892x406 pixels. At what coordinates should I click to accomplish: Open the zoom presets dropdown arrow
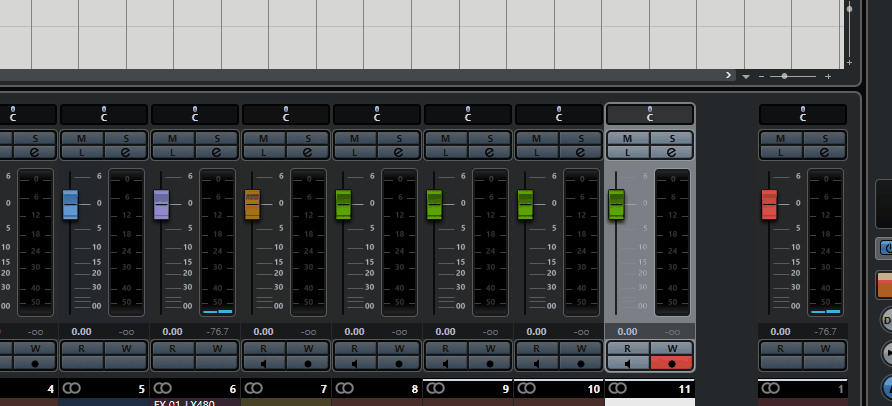pos(746,76)
